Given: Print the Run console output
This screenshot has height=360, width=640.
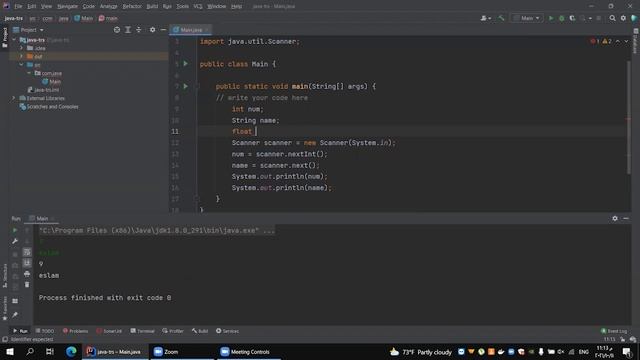Looking at the screenshot, I should (x=27, y=274).
